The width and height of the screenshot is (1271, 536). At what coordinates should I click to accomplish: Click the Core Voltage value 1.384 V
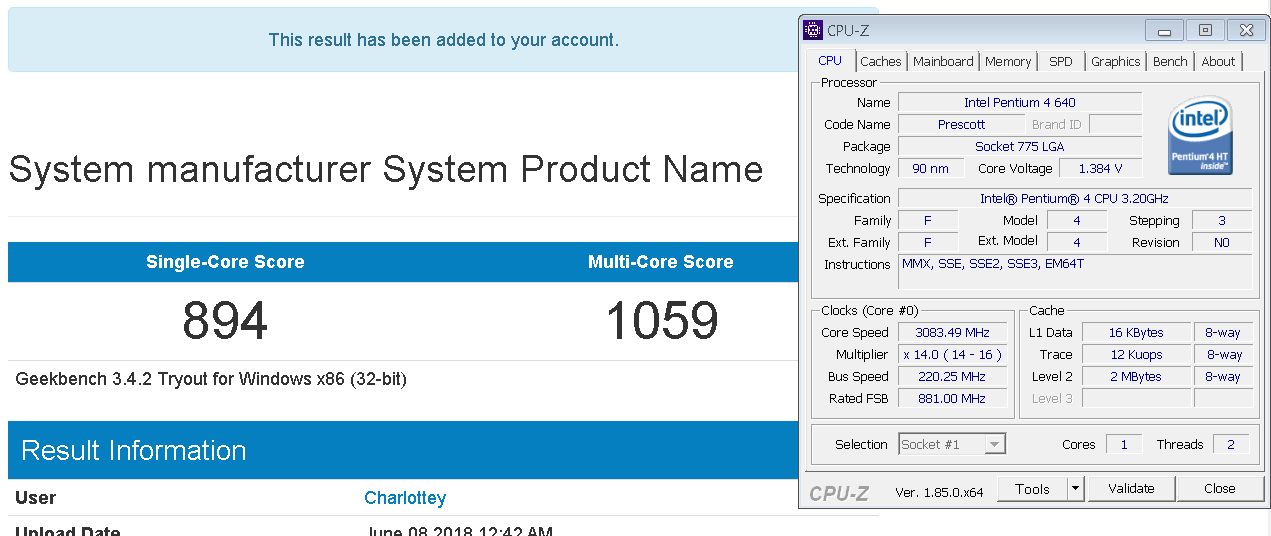click(1100, 168)
